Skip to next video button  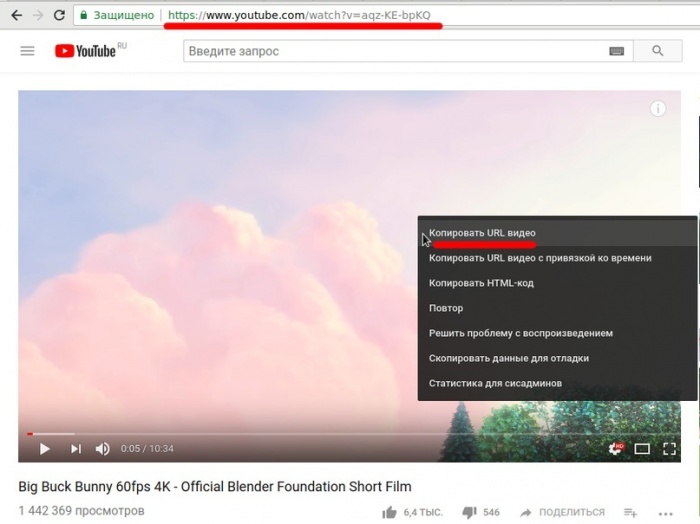[x=76, y=449]
